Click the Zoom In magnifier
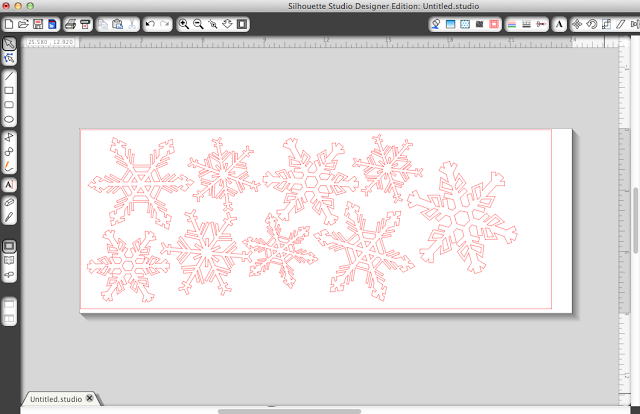The image size is (640, 414). pos(184,23)
